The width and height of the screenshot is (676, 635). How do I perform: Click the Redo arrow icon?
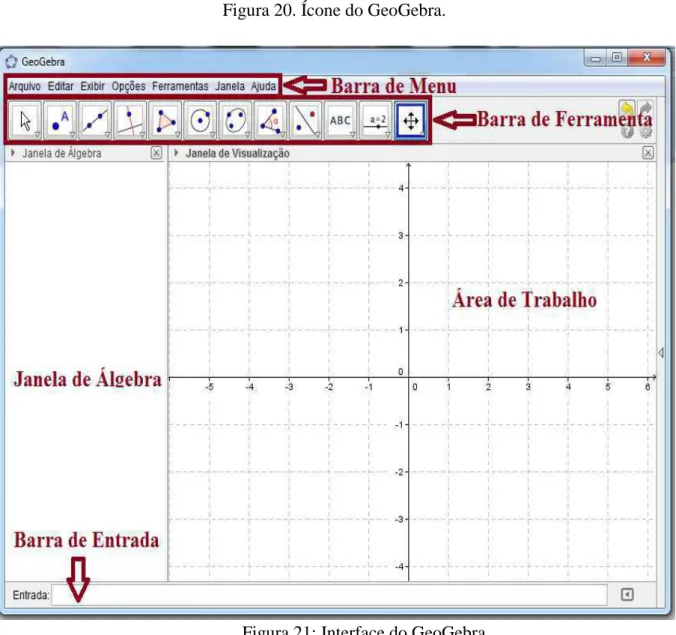pos(645,109)
